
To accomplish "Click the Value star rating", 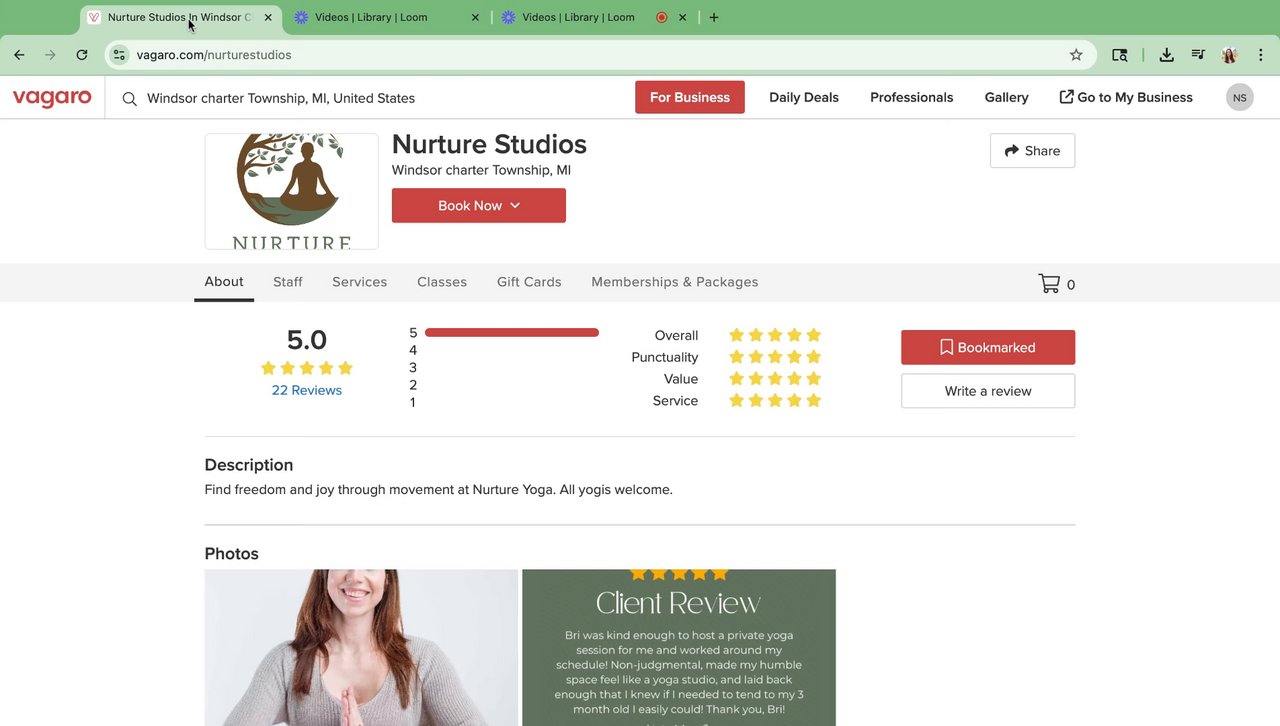I will [x=775, y=379].
